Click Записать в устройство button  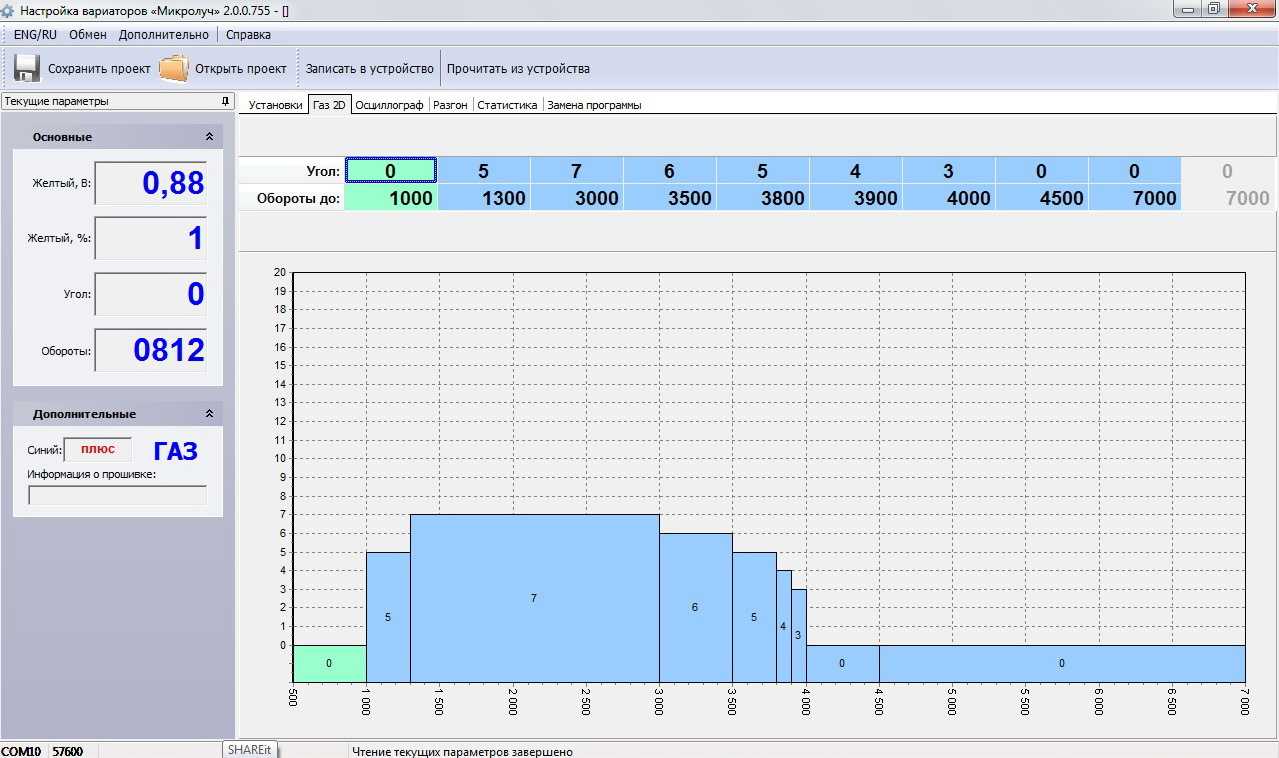pyautogui.click(x=370, y=69)
